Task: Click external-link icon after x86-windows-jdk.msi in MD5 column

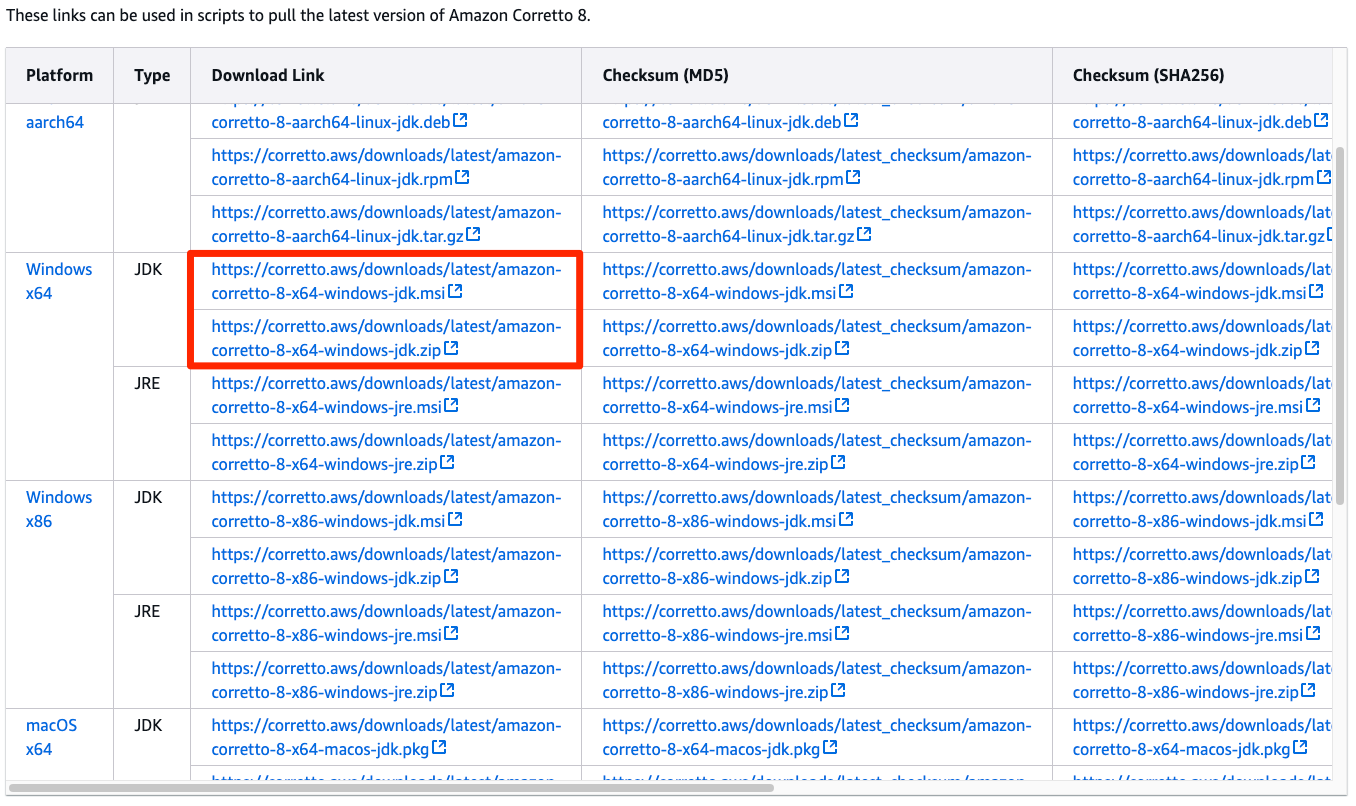Action: point(847,520)
